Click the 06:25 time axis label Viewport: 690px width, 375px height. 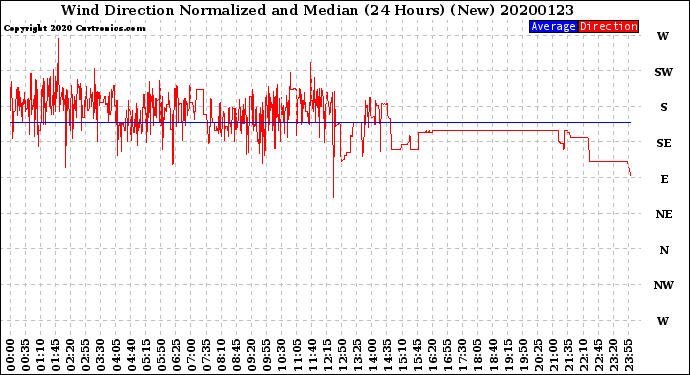pos(176,355)
